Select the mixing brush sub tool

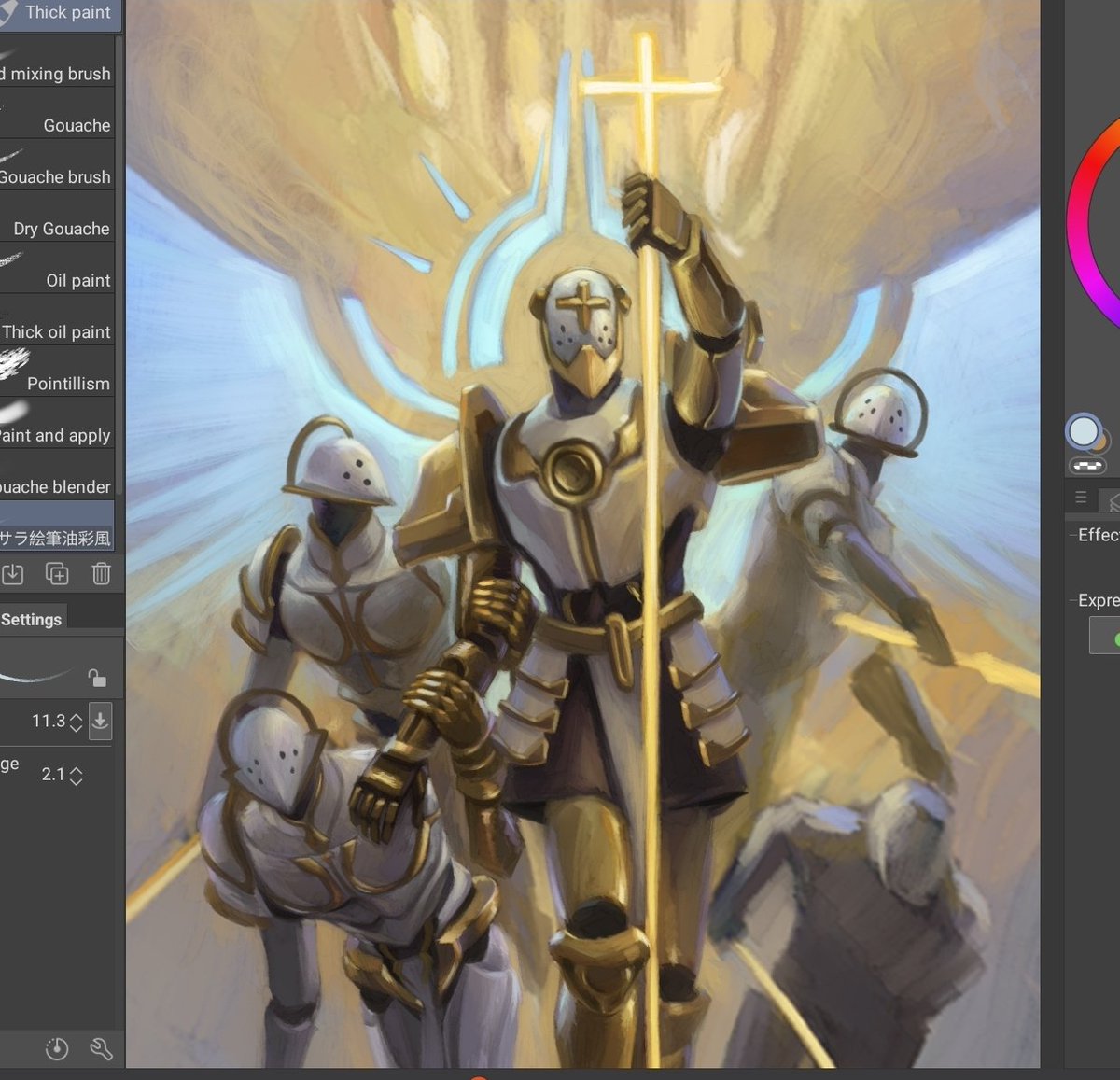click(57, 63)
